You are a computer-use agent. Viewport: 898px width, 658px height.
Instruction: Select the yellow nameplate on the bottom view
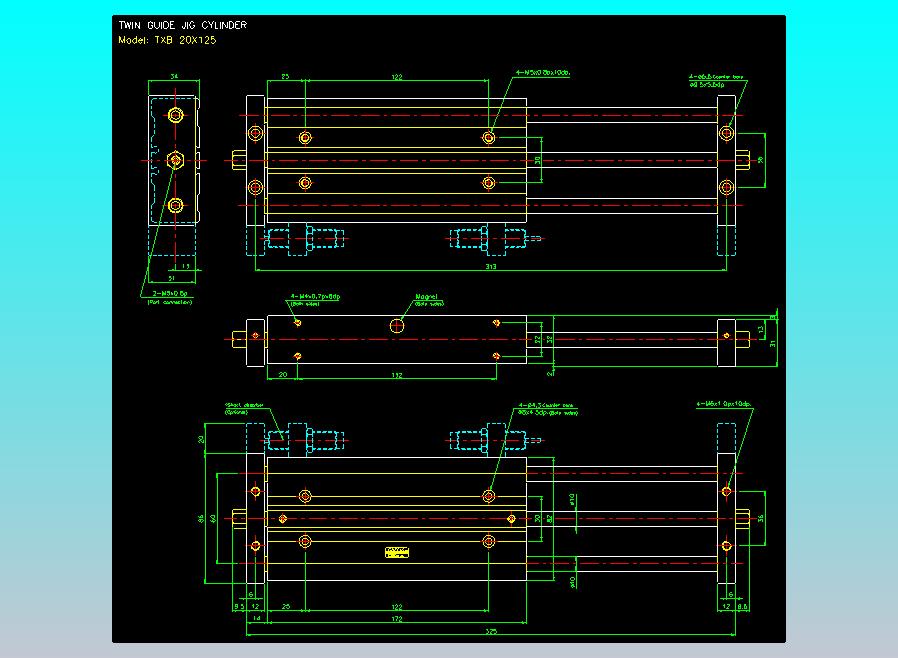397,552
